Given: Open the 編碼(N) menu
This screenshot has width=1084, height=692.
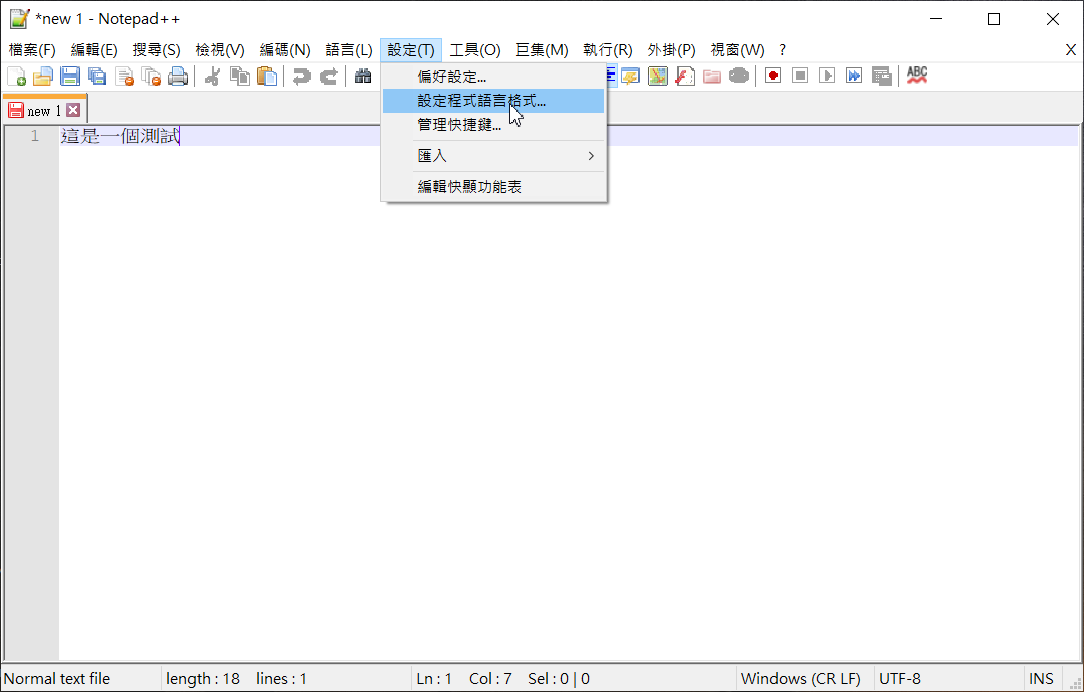Looking at the screenshot, I should point(285,50).
